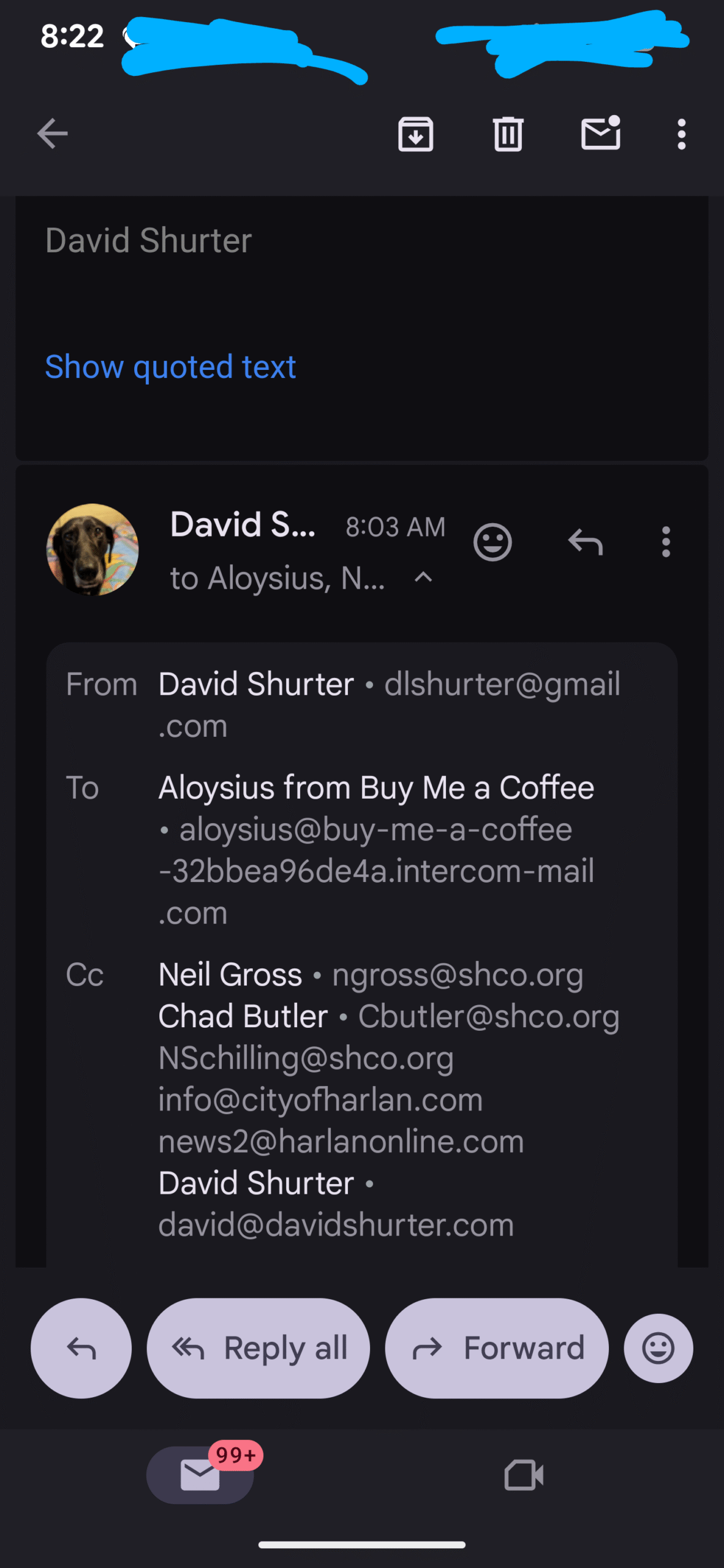Collapse the recipient details chevron
This screenshot has width=724, height=1568.
pos(423,577)
